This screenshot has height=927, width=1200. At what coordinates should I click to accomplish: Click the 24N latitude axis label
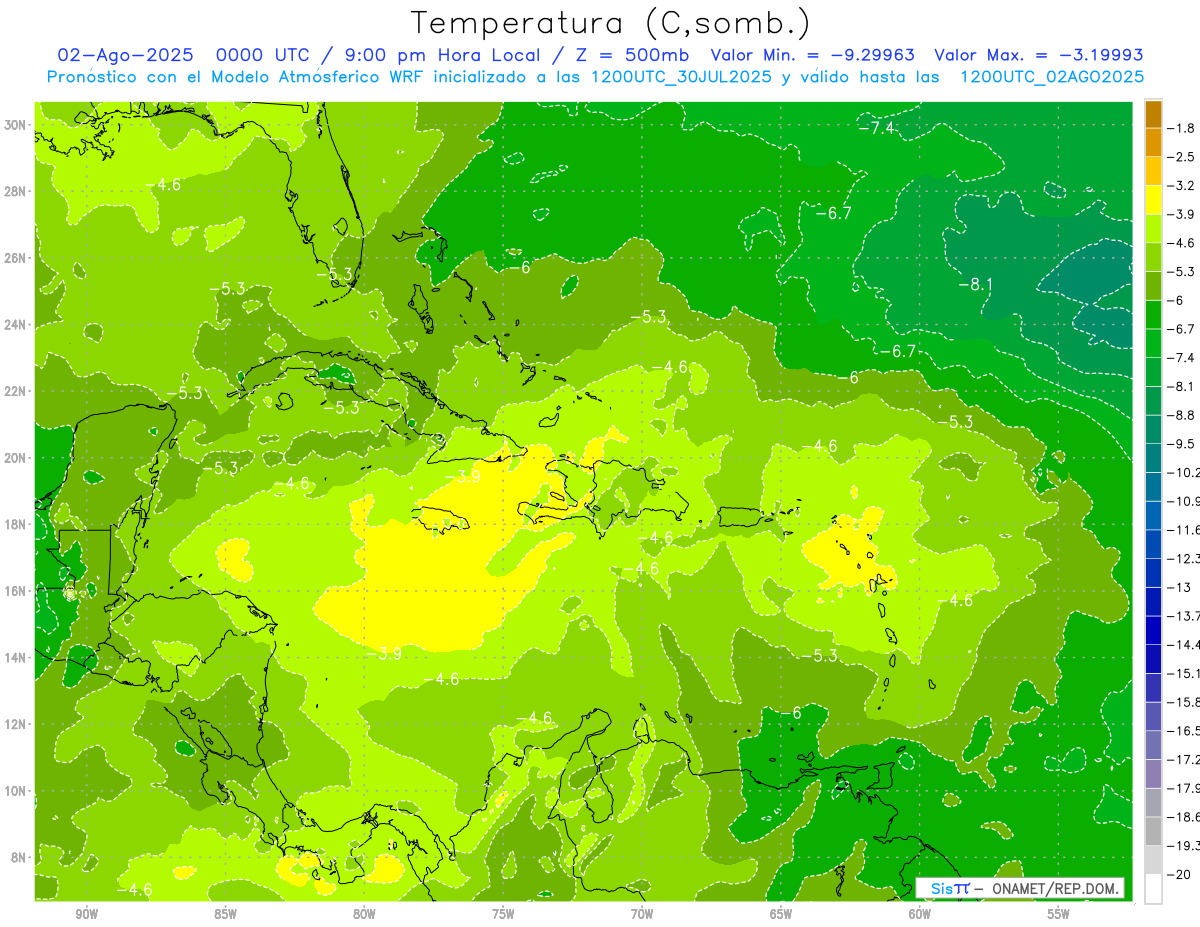[x=15, y=325]
